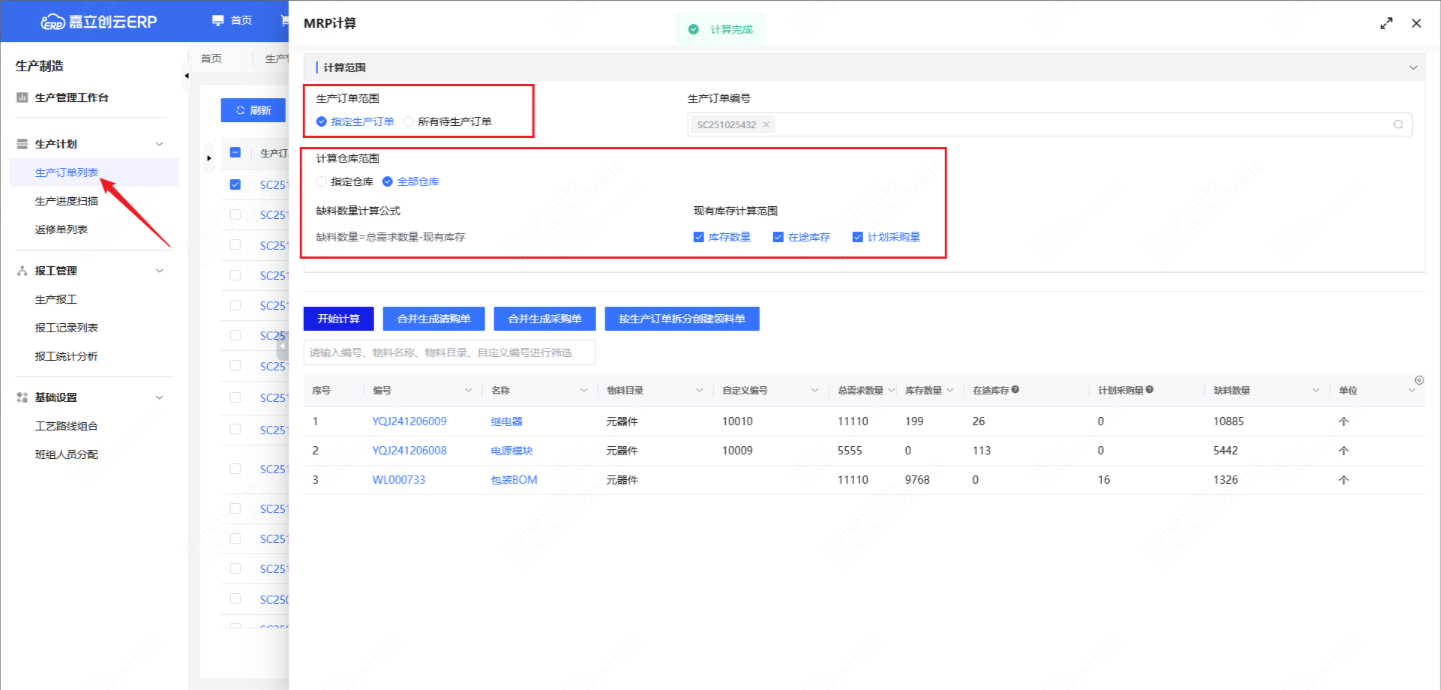
Task: Click the 开始计算 button
Action: (x=339, y=319)
